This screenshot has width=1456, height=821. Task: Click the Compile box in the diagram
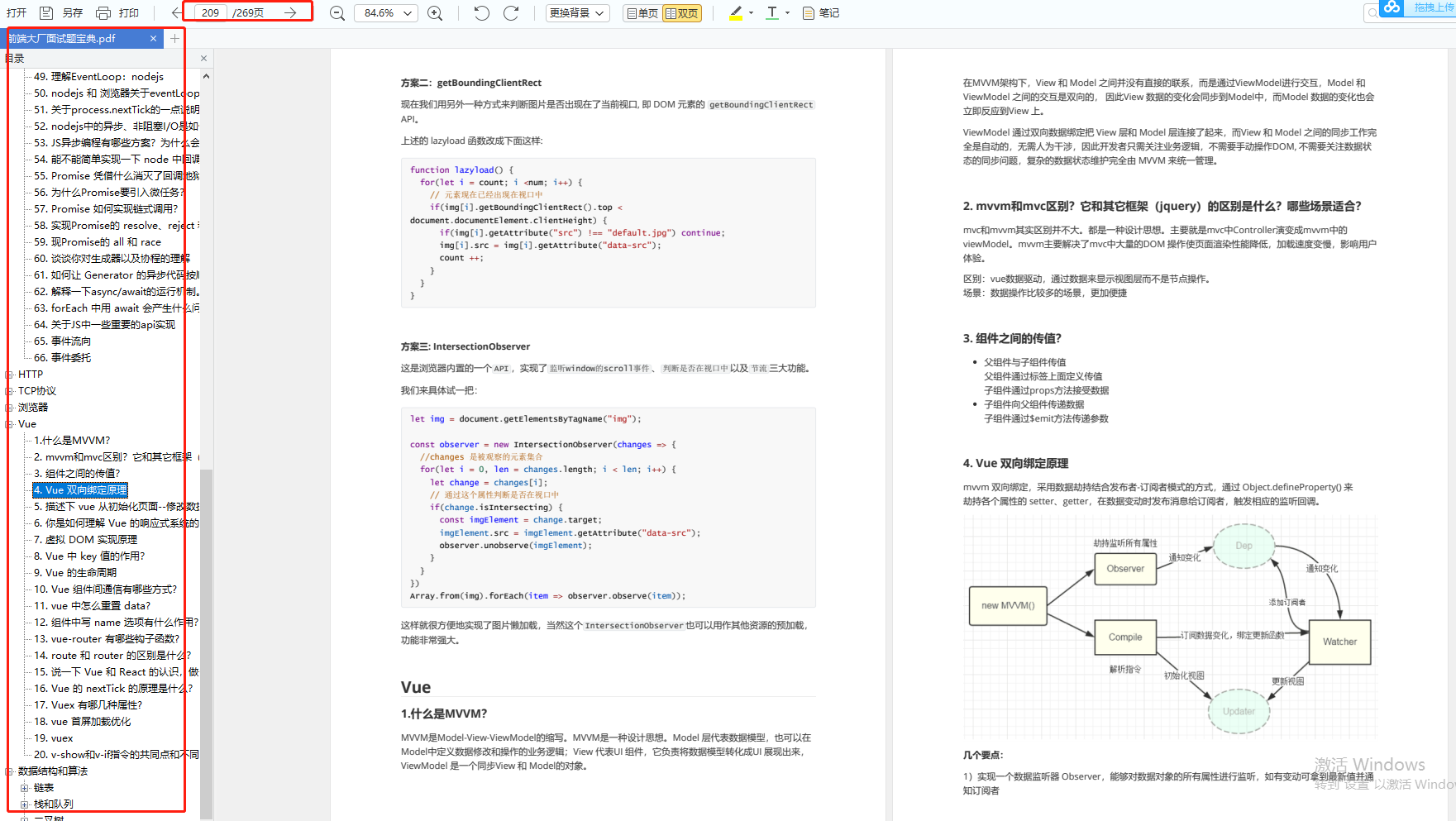1125,637
